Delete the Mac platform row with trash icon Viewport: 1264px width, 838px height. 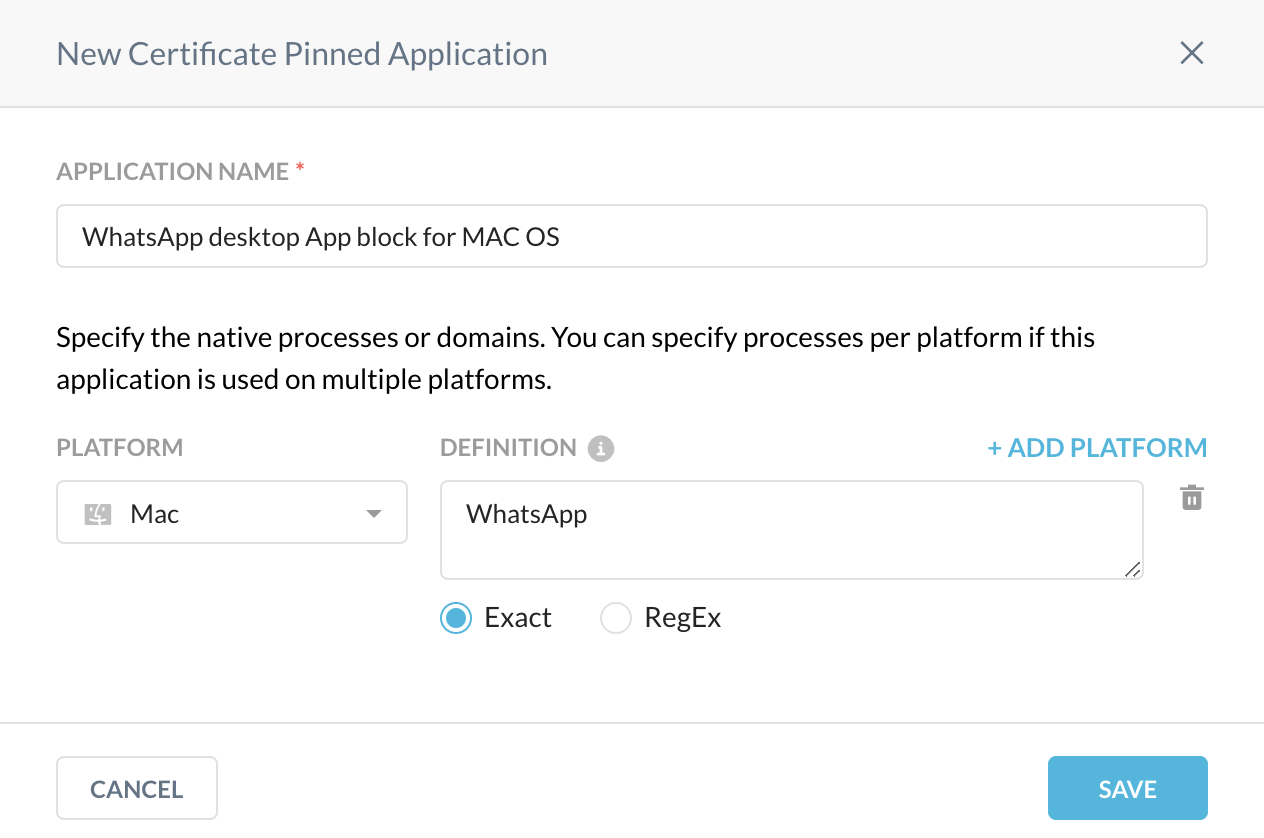pos(1191,497)
